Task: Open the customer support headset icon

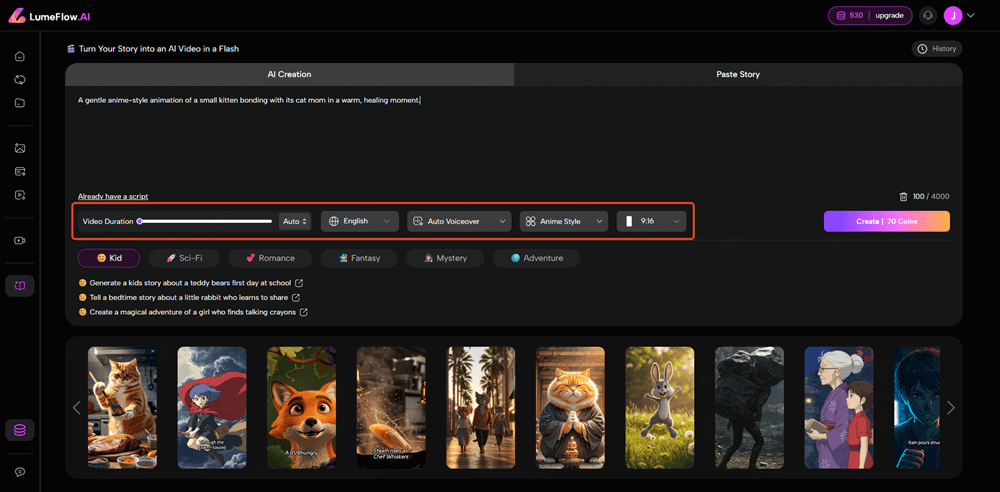Action: click(x=928, y=16)
